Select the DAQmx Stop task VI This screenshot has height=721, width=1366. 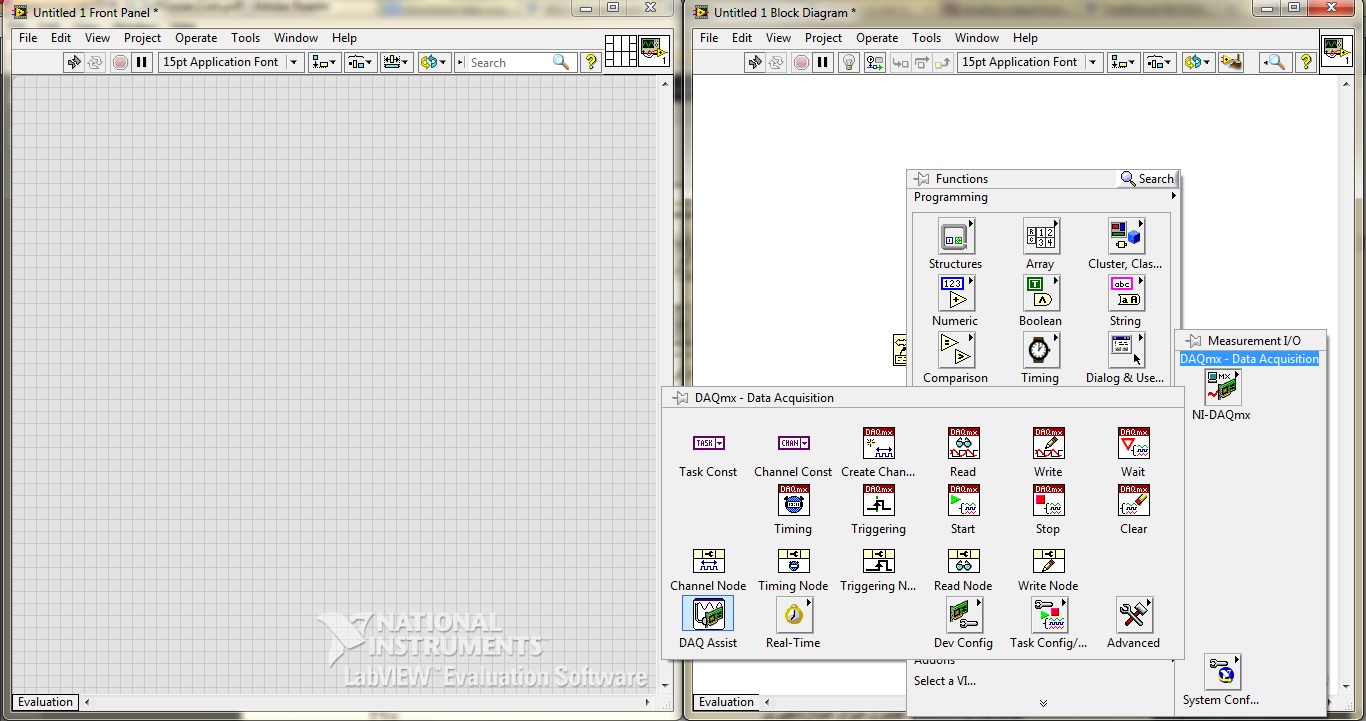pyautogui.click(x=1049, y=500)
